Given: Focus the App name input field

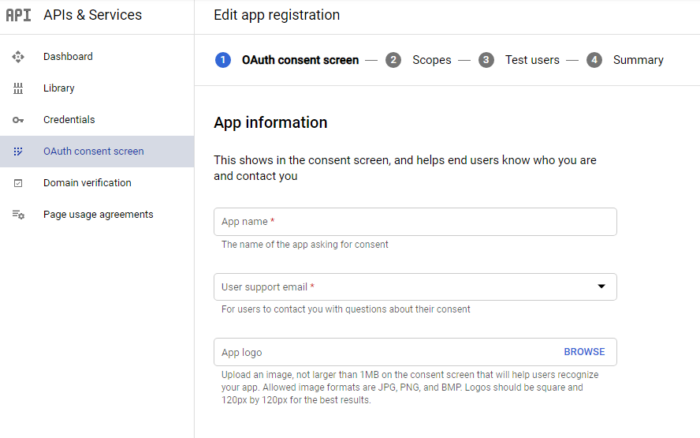Looking at the screenshot, I should [415, 221].
